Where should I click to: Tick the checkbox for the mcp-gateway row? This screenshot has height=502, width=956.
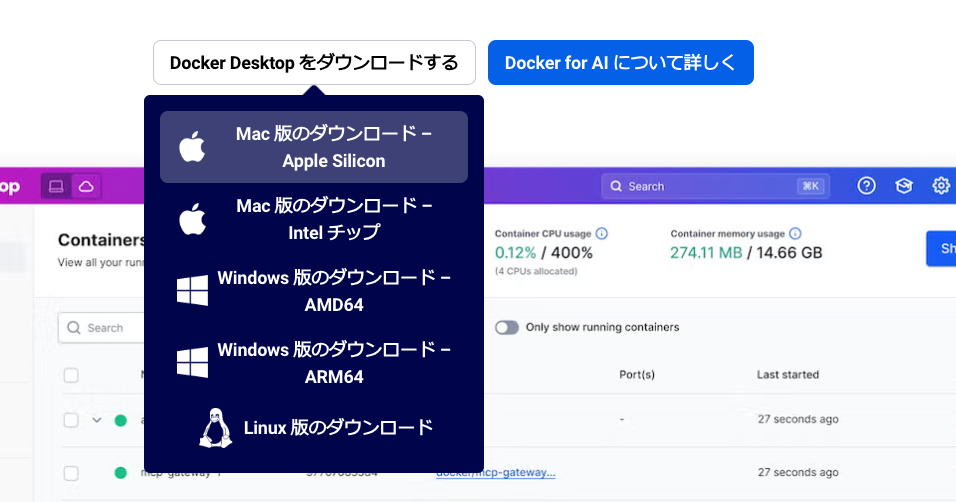click(71, 473)
